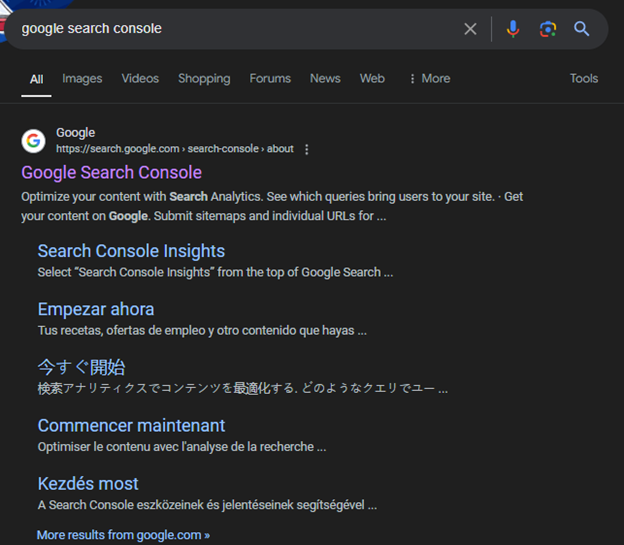
Task: Click snippet text 'Optimize your content with Search Analytics'
Action: [141, 197]
